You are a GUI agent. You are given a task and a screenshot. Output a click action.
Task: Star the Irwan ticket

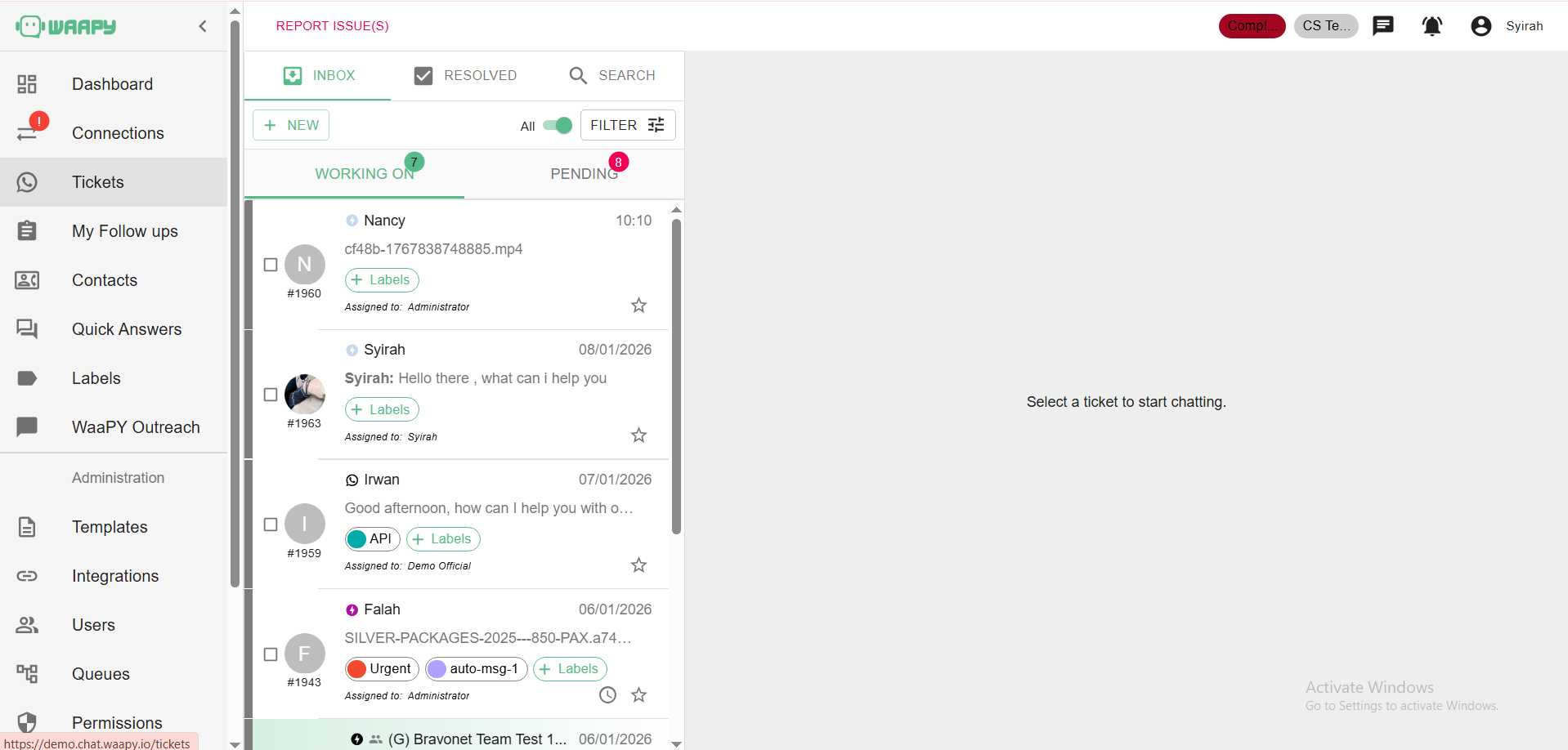coord(639,565)
